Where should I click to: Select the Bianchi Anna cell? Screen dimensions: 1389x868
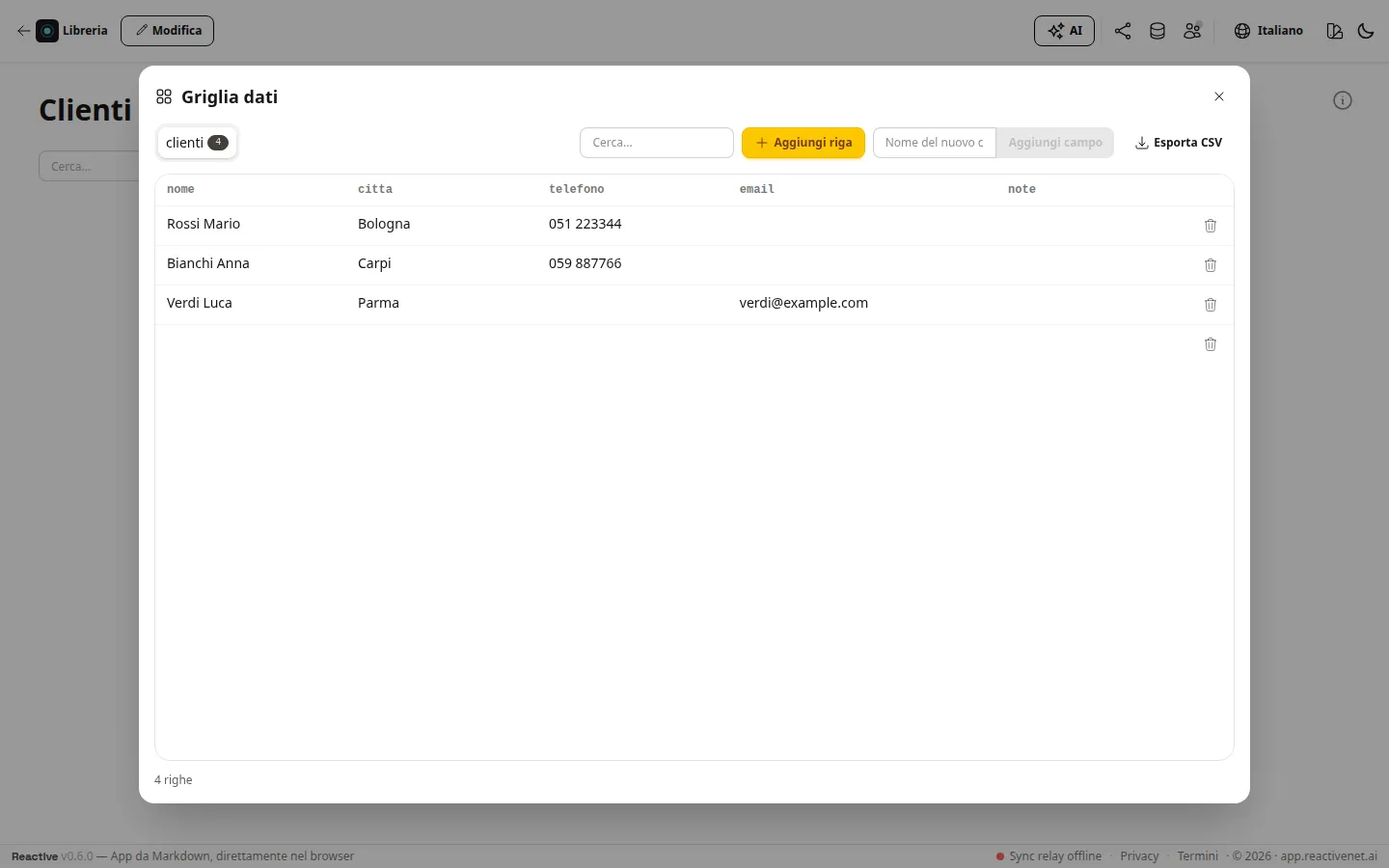coord(208,263)
